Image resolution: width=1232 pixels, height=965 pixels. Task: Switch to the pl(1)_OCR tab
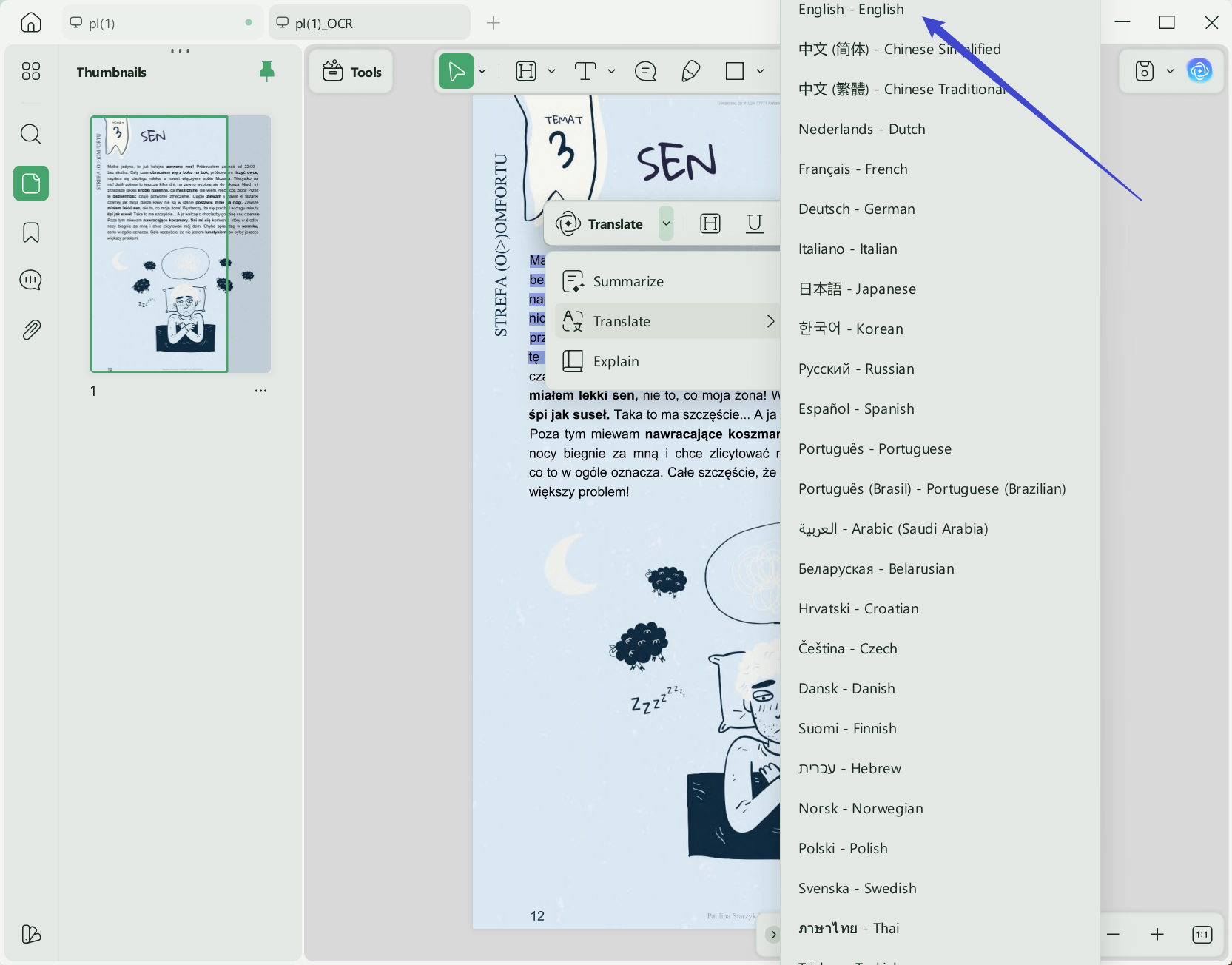tap(370, 23)
